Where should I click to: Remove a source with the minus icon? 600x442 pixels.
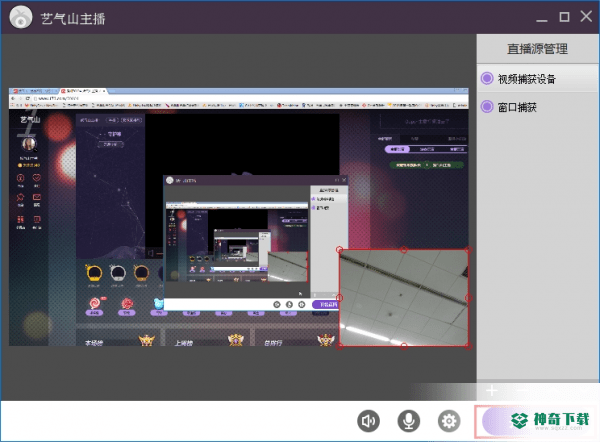tap(522, 390)
